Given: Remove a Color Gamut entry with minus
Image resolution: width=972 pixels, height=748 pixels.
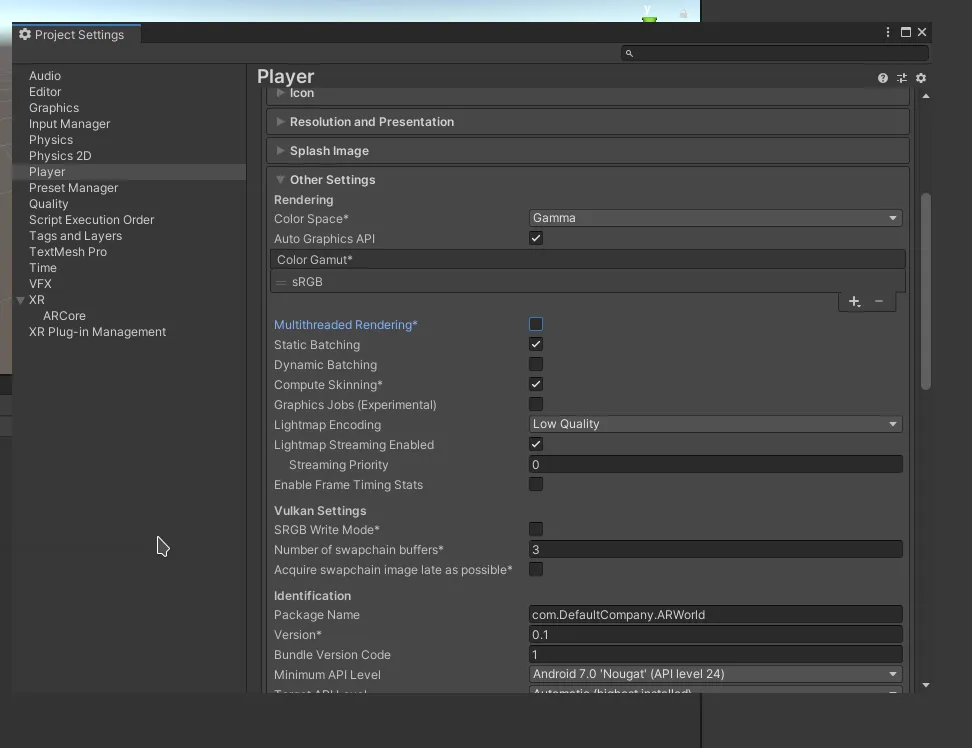Looking at the screenshot, I should (x=878, y=301).
